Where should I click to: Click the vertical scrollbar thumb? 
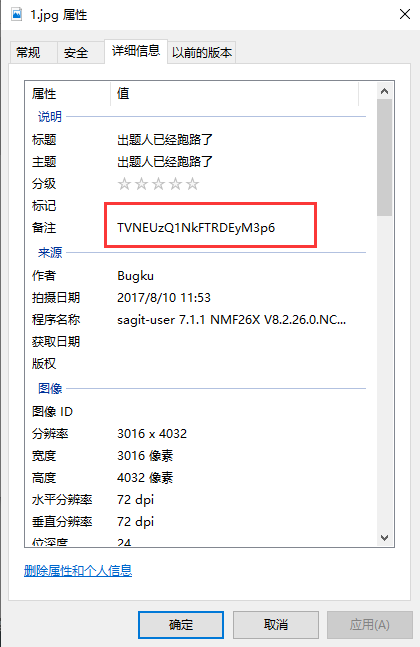(x=385, y=157)
